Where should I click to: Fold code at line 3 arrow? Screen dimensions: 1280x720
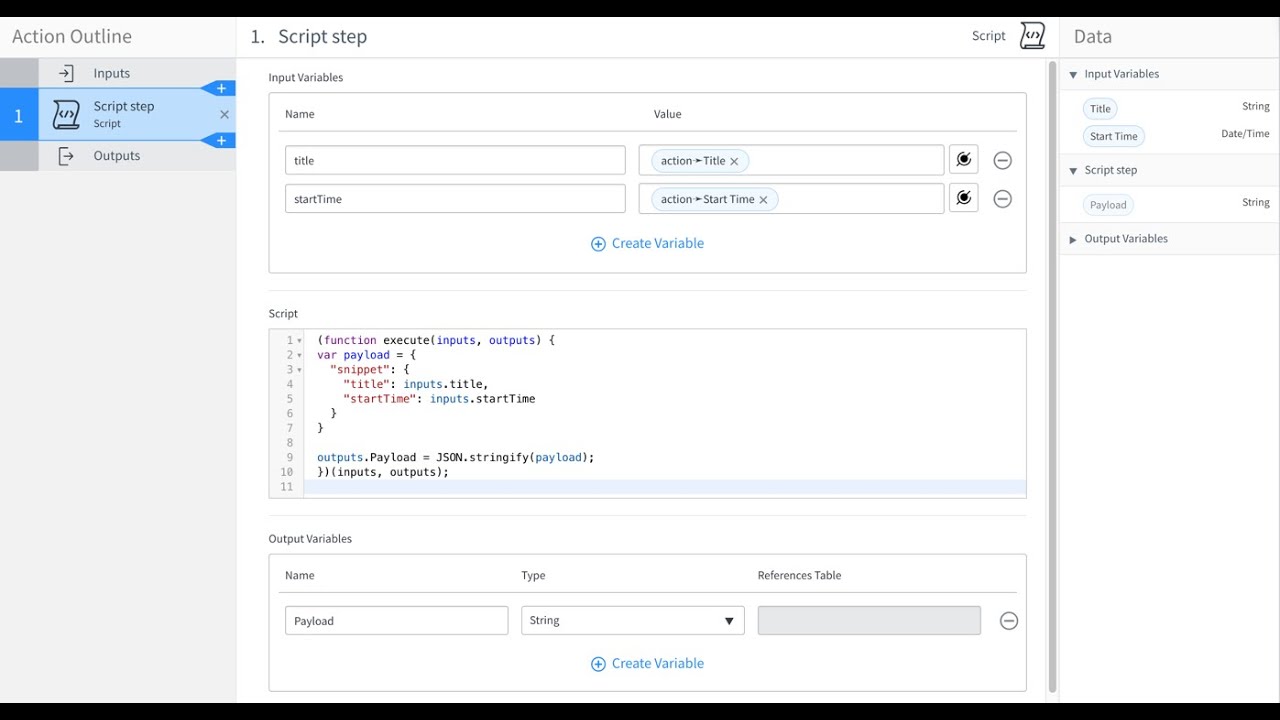300,370
